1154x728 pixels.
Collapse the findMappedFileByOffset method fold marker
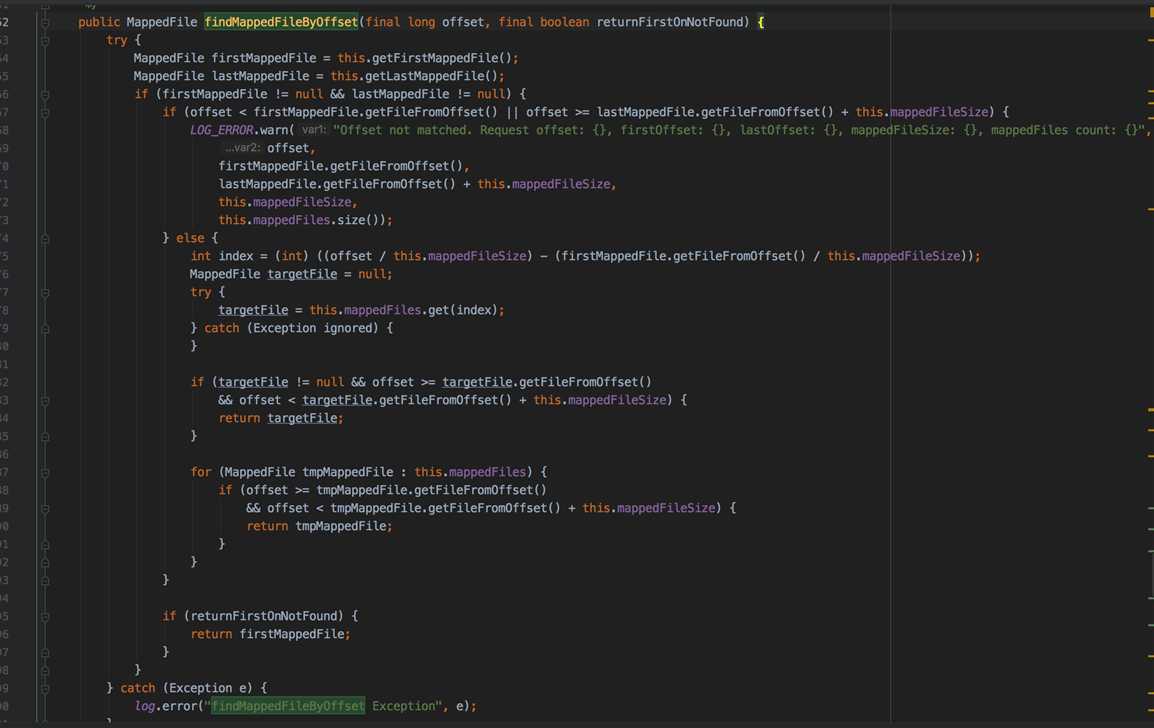click(45, 23)
